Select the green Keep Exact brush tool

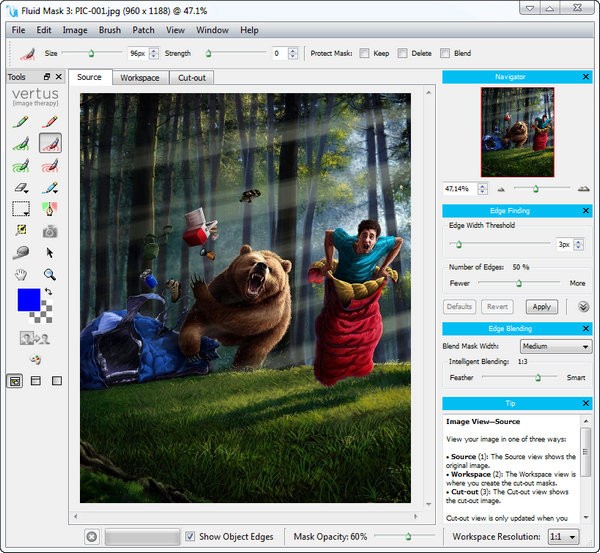click(x=21, y=122)
